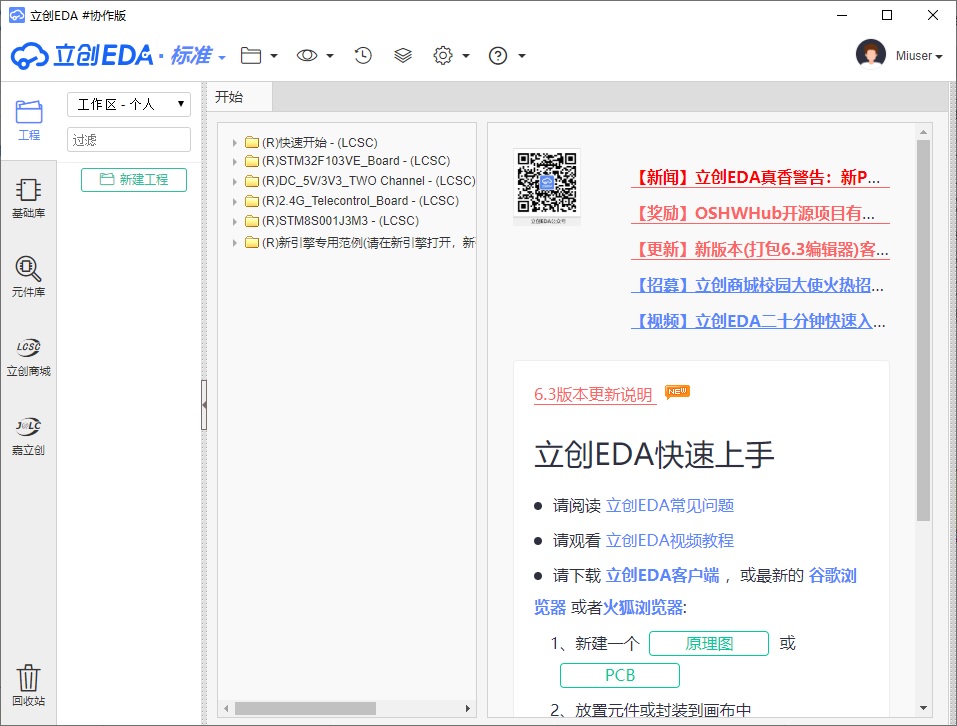Open the 回收站 recycle bin
Image resolution: width=957 pixels, height=726 pixels.
pos(28,685)
